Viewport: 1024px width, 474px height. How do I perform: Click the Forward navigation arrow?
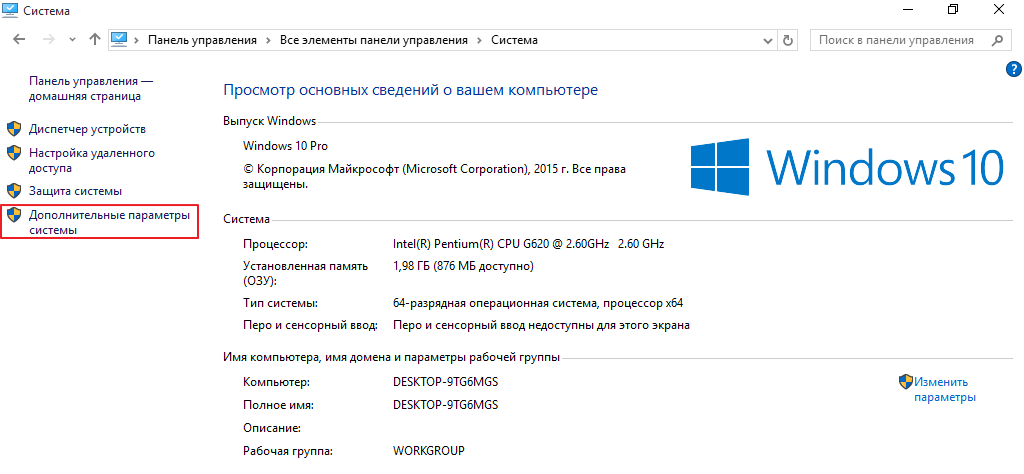point(47,40)
